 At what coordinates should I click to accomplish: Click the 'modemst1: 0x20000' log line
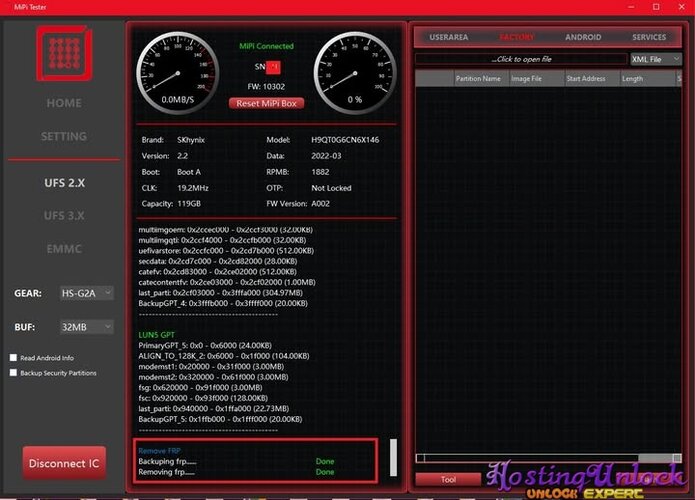click(x=211, y=367)
